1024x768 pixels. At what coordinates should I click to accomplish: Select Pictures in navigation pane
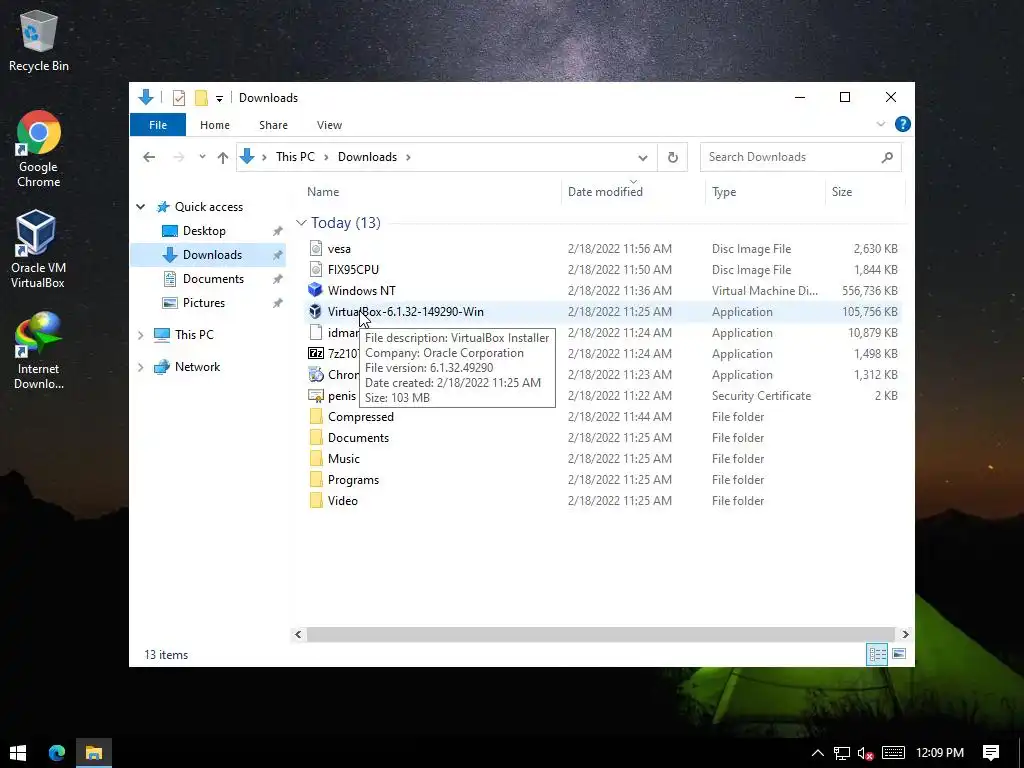(x=204, y=302)
